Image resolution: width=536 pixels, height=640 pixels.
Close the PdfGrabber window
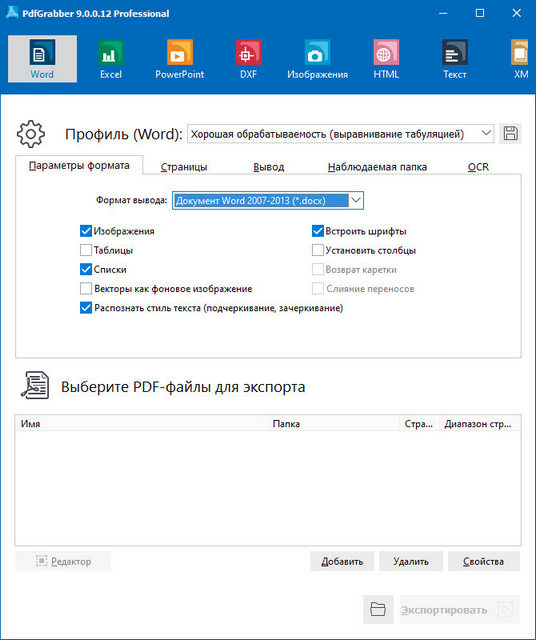[x=516, y=13]
